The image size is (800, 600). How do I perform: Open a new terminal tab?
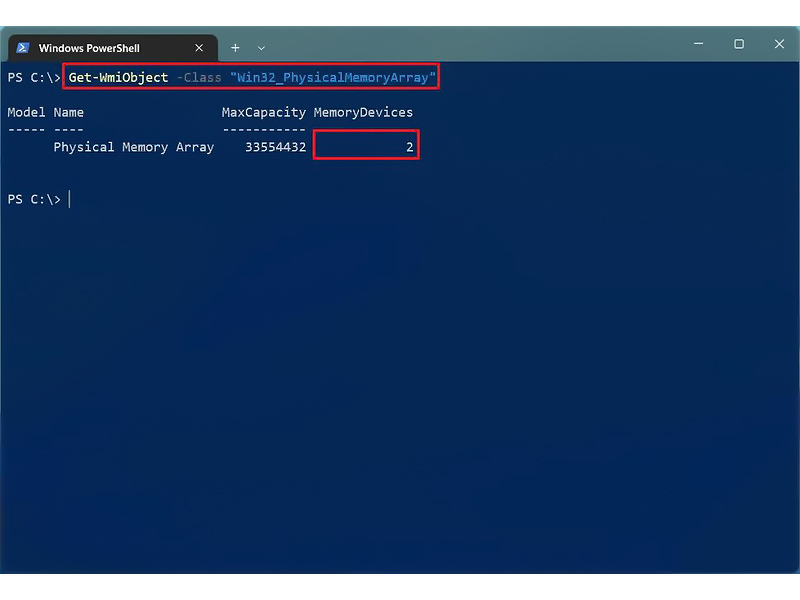pos(235,48)
